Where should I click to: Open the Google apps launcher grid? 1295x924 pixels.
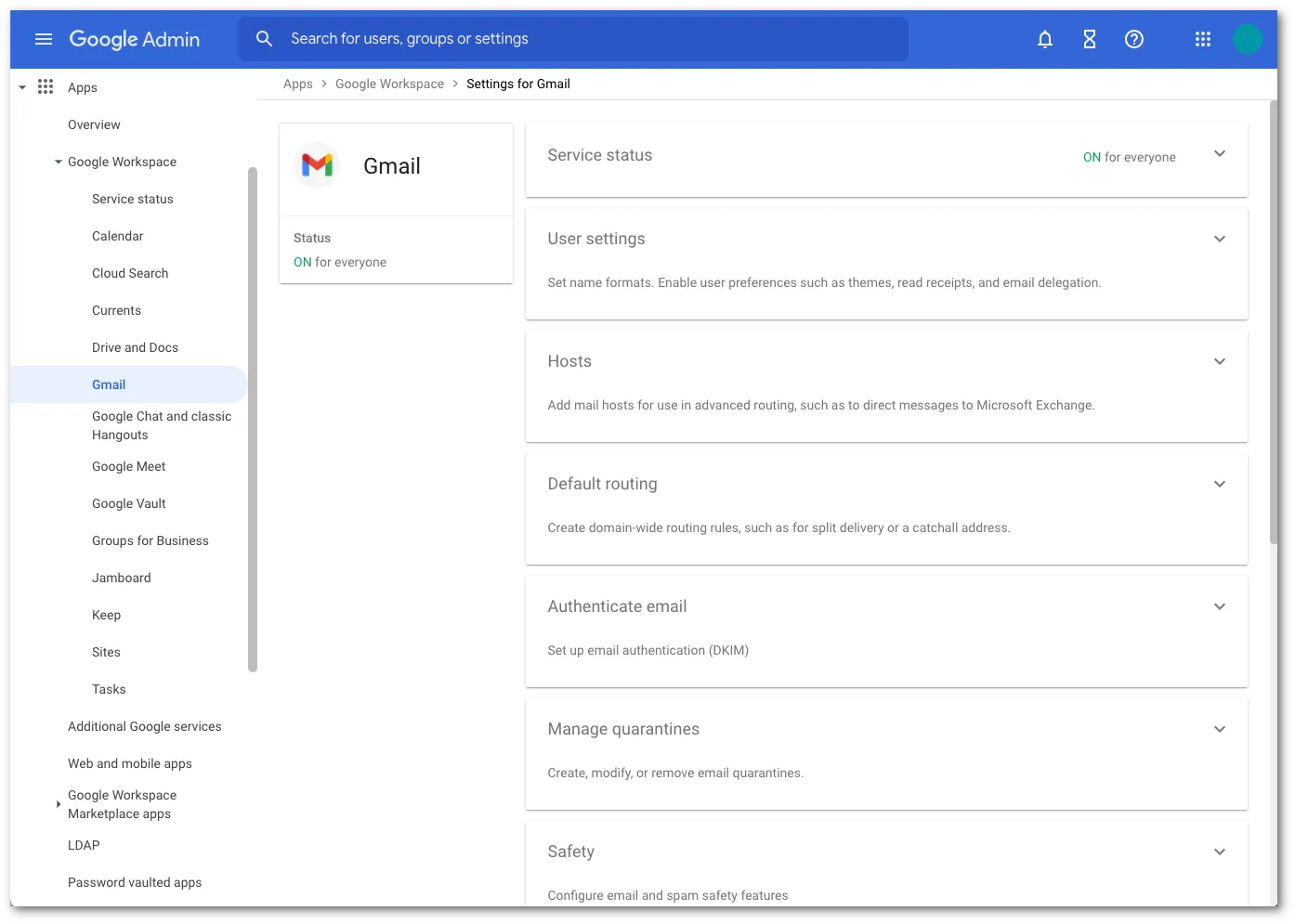pos(1202,39)
